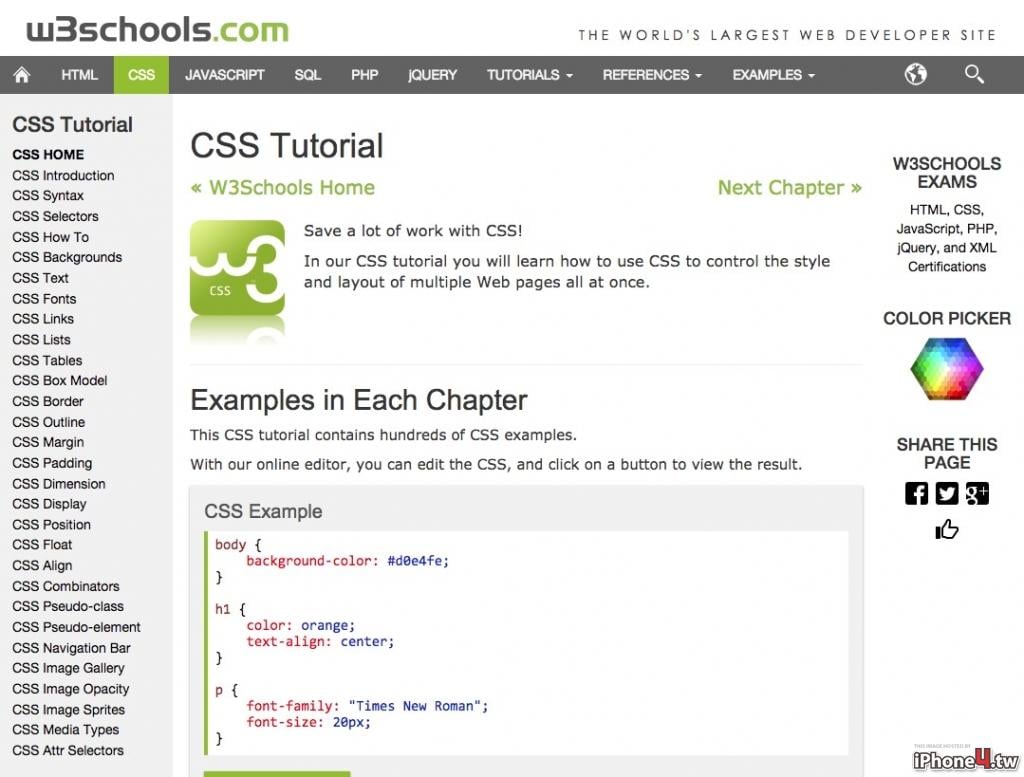Click the 'Examples in Each Chapter' heading
The height and width of the screenshot is (777, 1024).
(359, 400)
